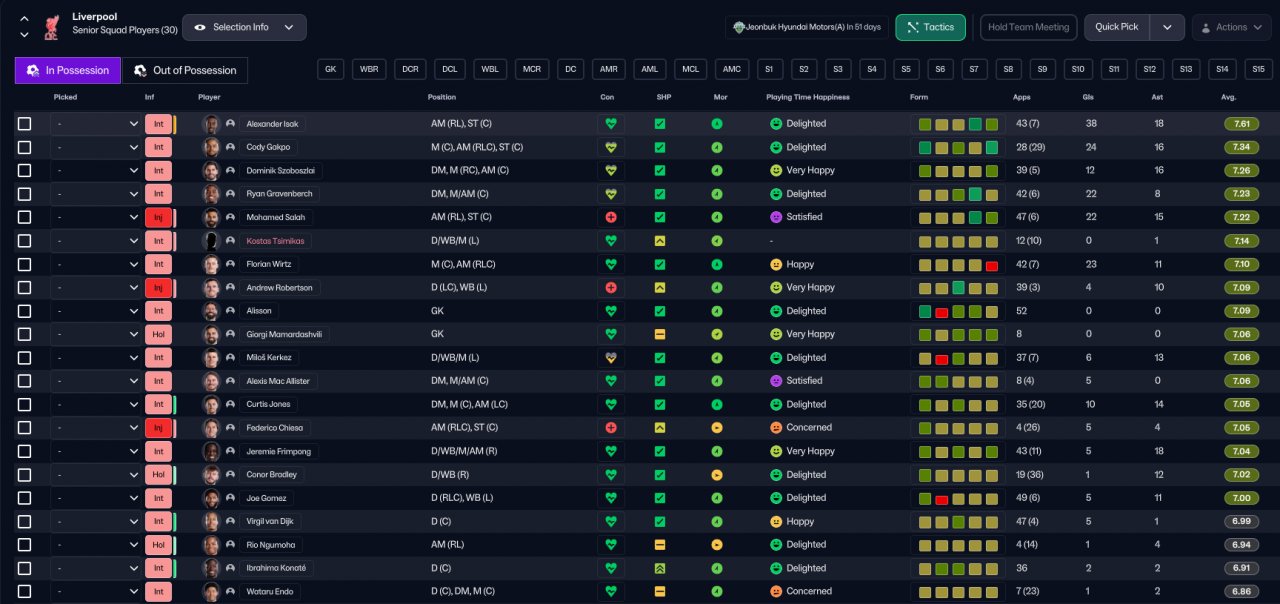The image size is (1280, 604).
Task: Switch to the Out of Possession tab
Action: tap(185, 70)
